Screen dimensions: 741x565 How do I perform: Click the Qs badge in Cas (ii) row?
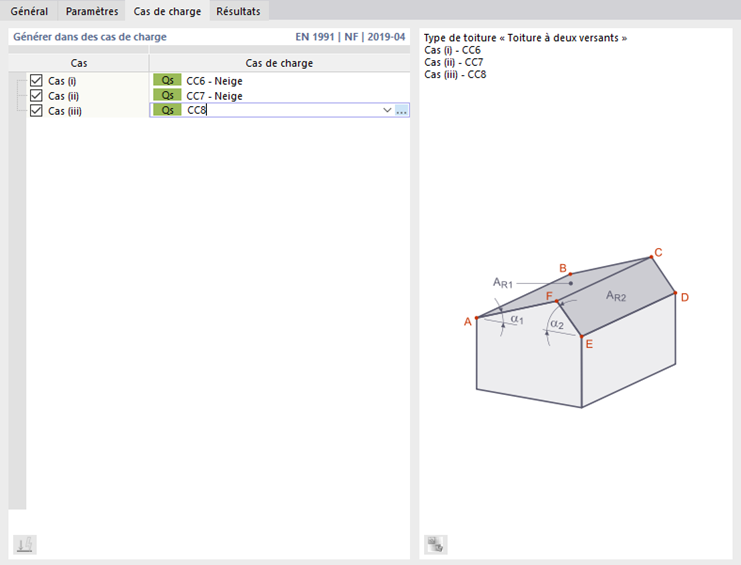167,95
